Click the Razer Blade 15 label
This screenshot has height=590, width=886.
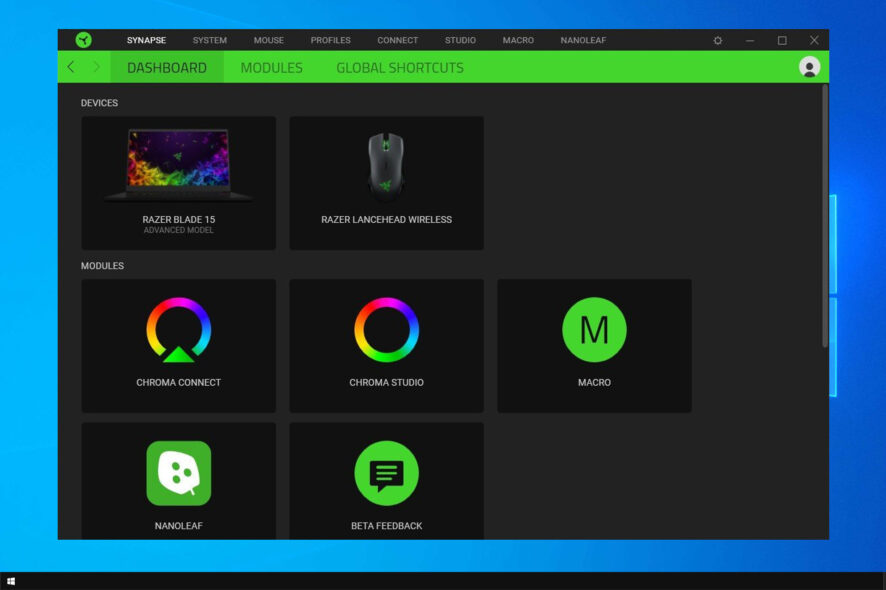tap(179, 219)
